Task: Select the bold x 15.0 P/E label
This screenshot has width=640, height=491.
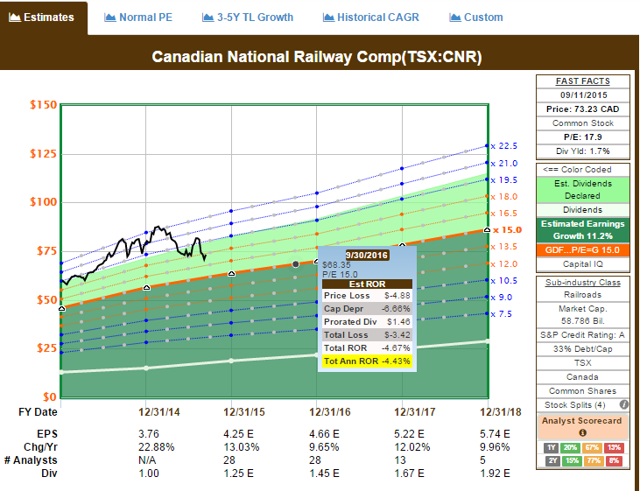Action: [x=507, y=230]
